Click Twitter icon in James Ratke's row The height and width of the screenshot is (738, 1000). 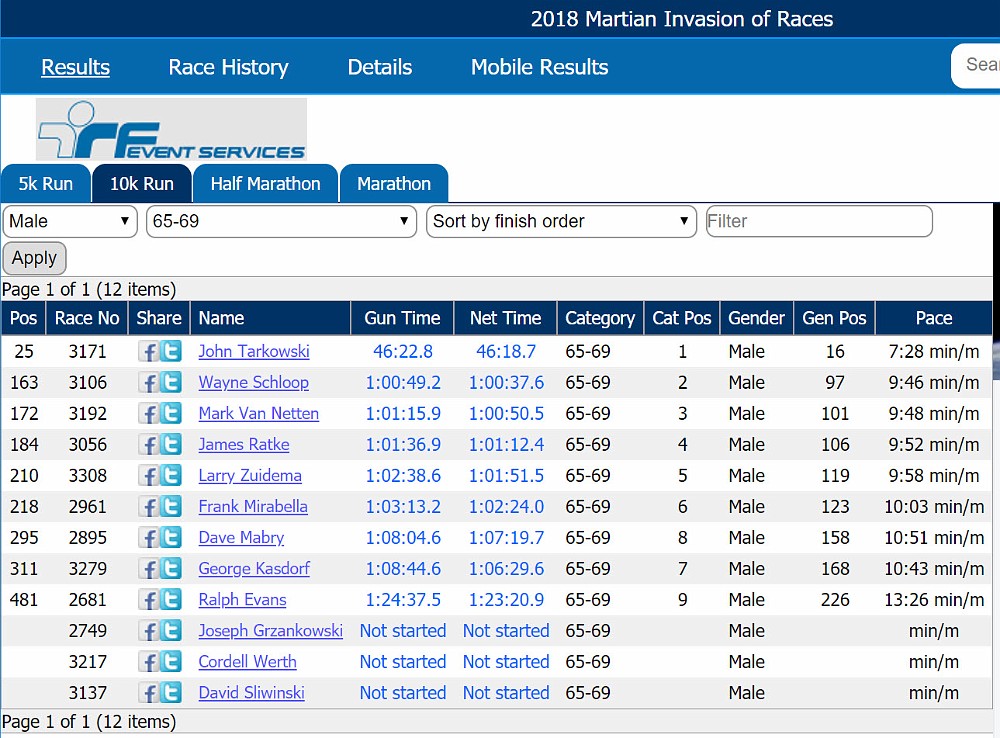point(171,445)
